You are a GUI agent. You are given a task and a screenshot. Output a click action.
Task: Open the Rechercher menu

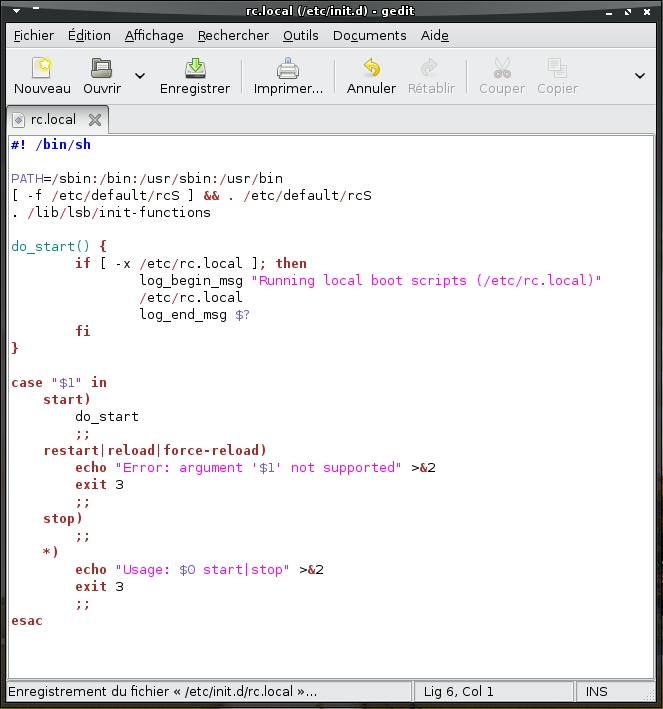[x=233, y=35]
